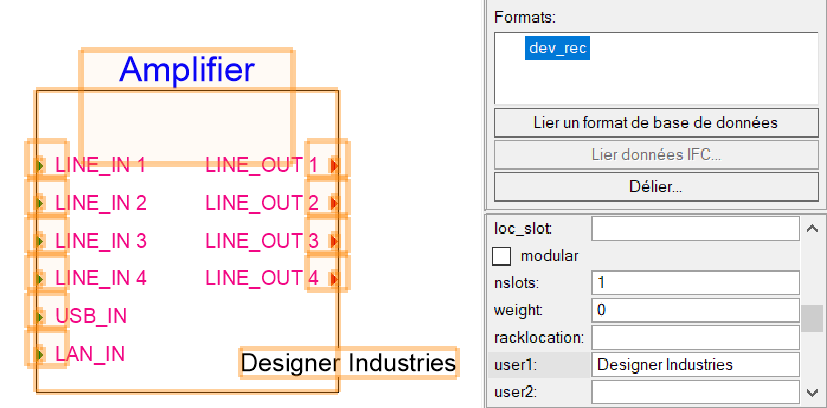Click the nslots input field
The image size is (827, 408).
pos(694,283)
